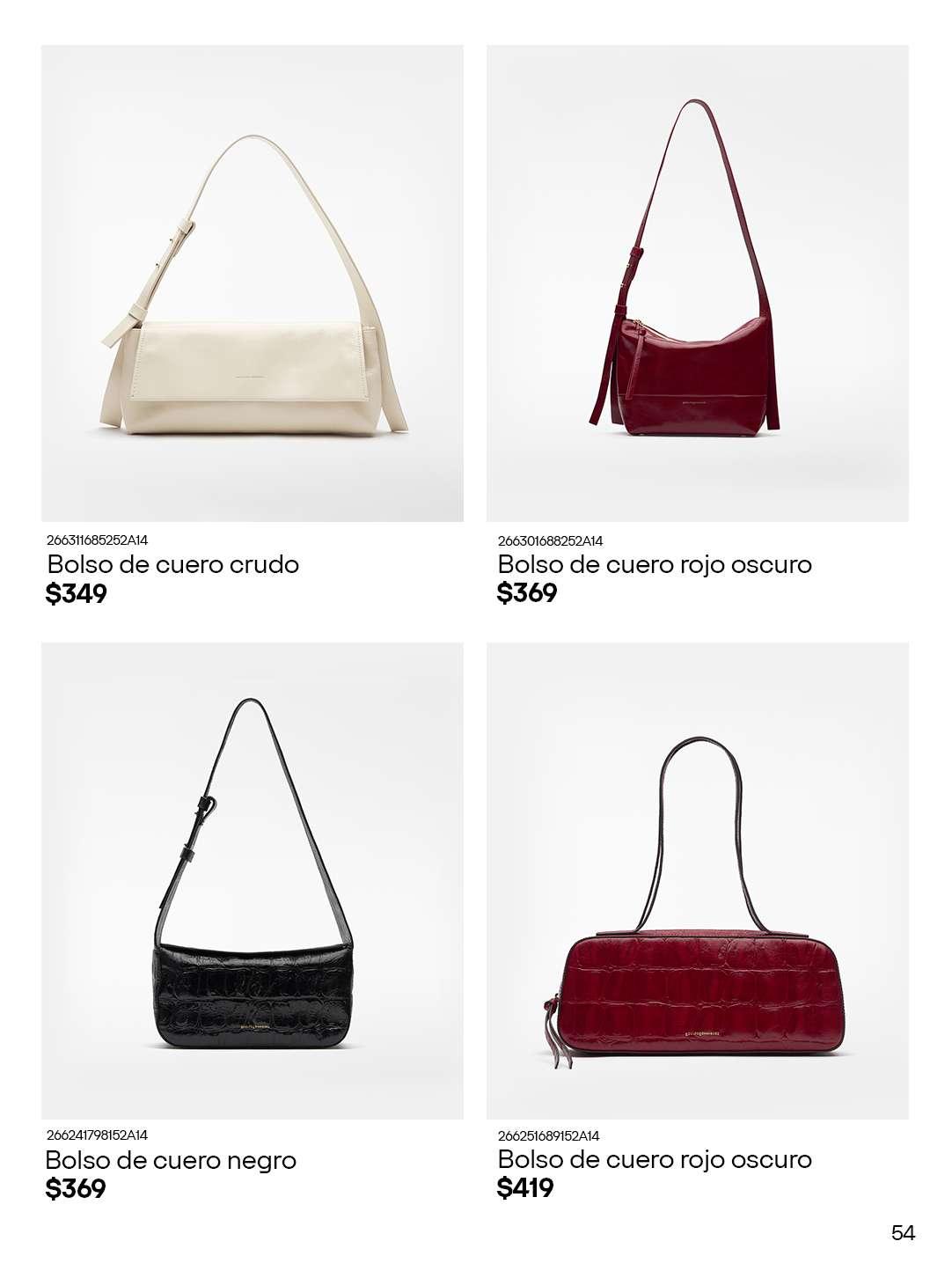Click the title Bolso de cuero negro
952x1278 pixels.
pos(171,1160)
